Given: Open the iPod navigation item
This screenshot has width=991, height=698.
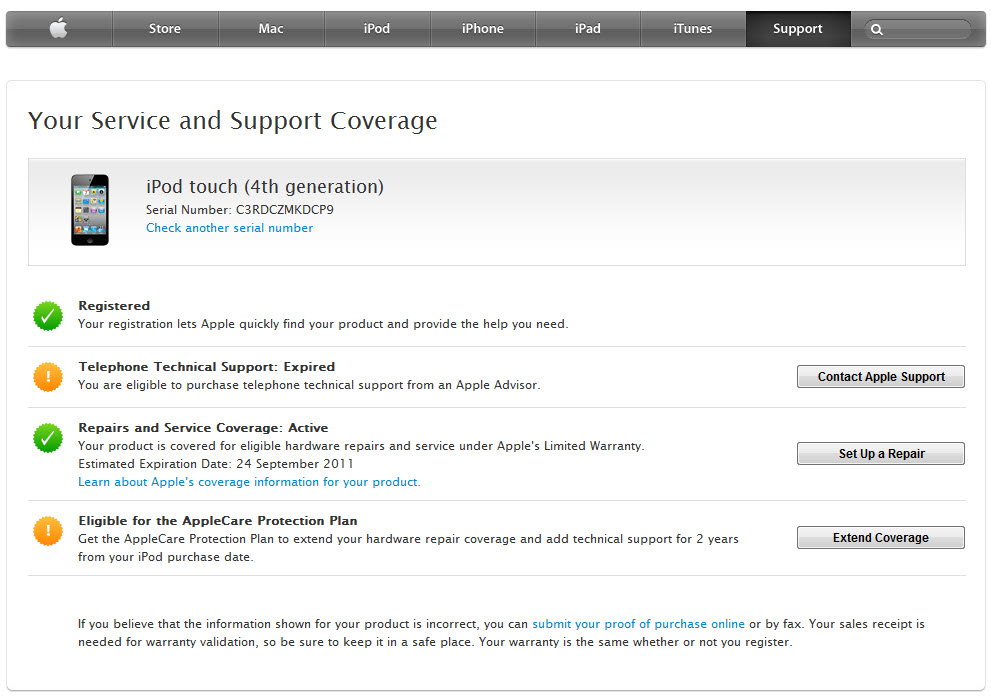Looking at the screenshot, I should click(377, 28).
